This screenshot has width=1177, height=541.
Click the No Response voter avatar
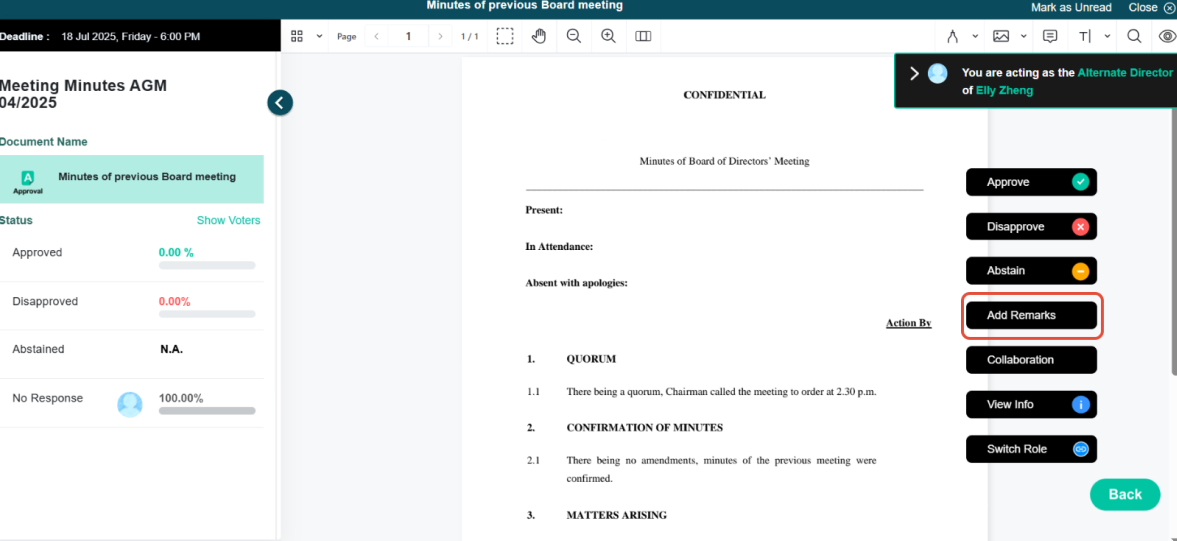click(130, 404)
